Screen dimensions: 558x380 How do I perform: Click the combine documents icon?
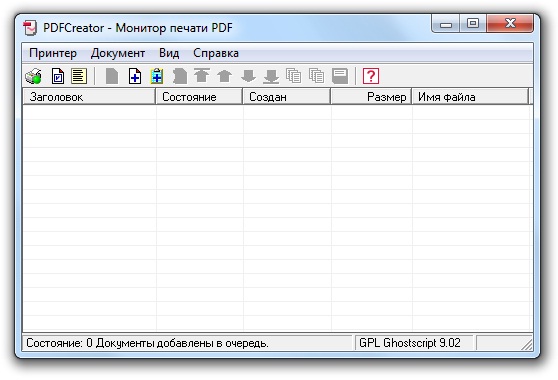point(294,76)
